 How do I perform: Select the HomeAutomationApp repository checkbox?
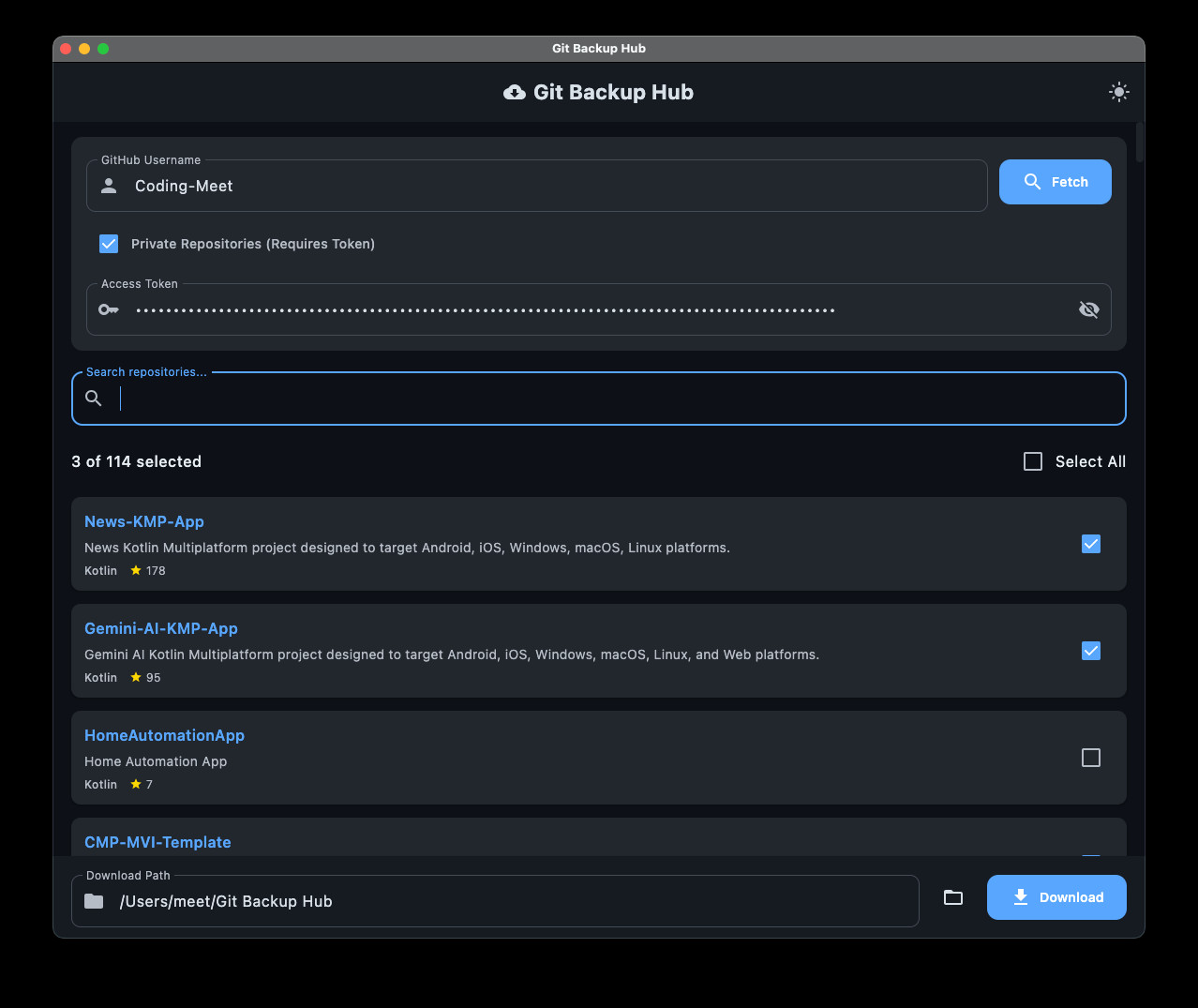coord(1091,758)
